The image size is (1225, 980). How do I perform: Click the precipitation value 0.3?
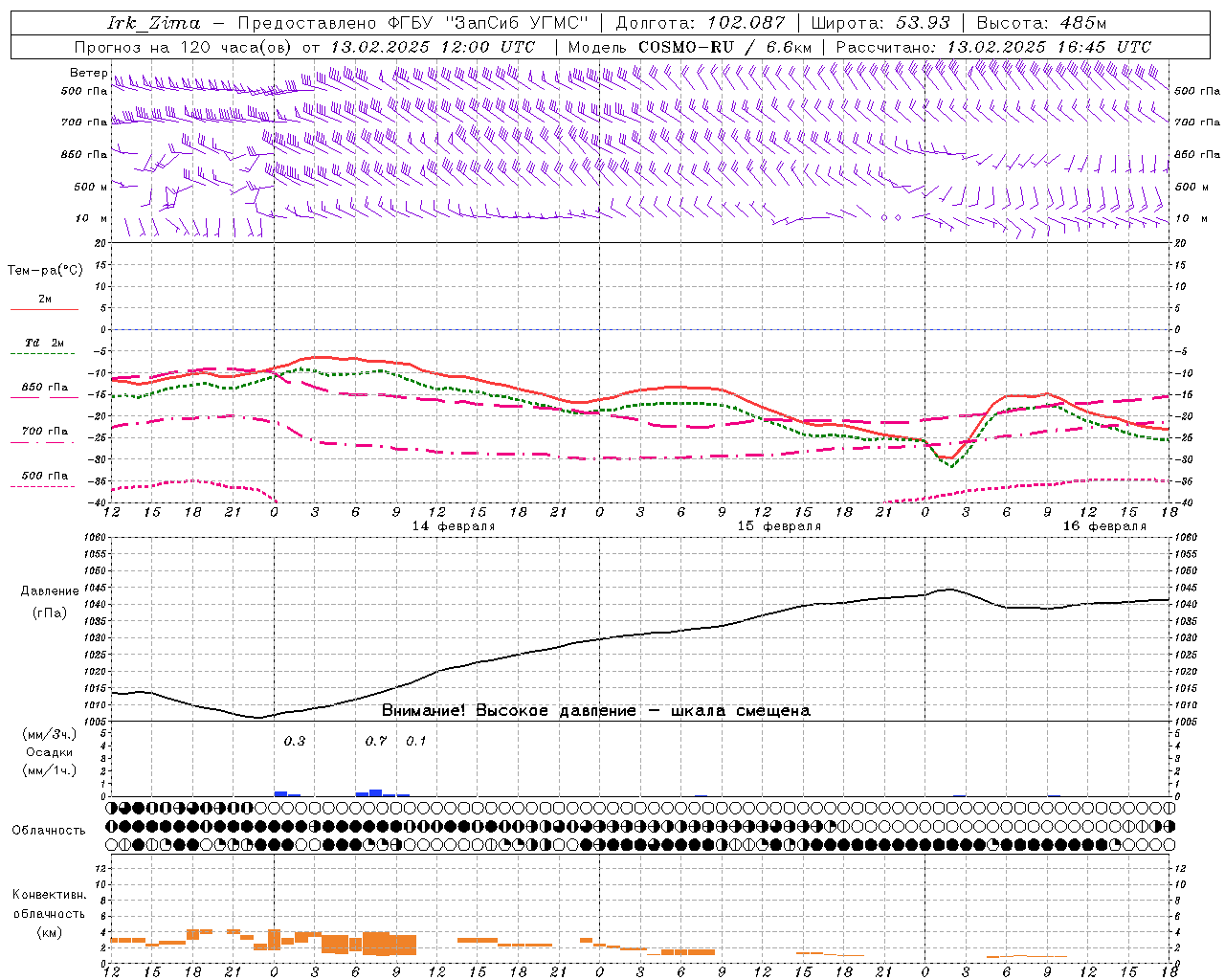coord(295,741)
